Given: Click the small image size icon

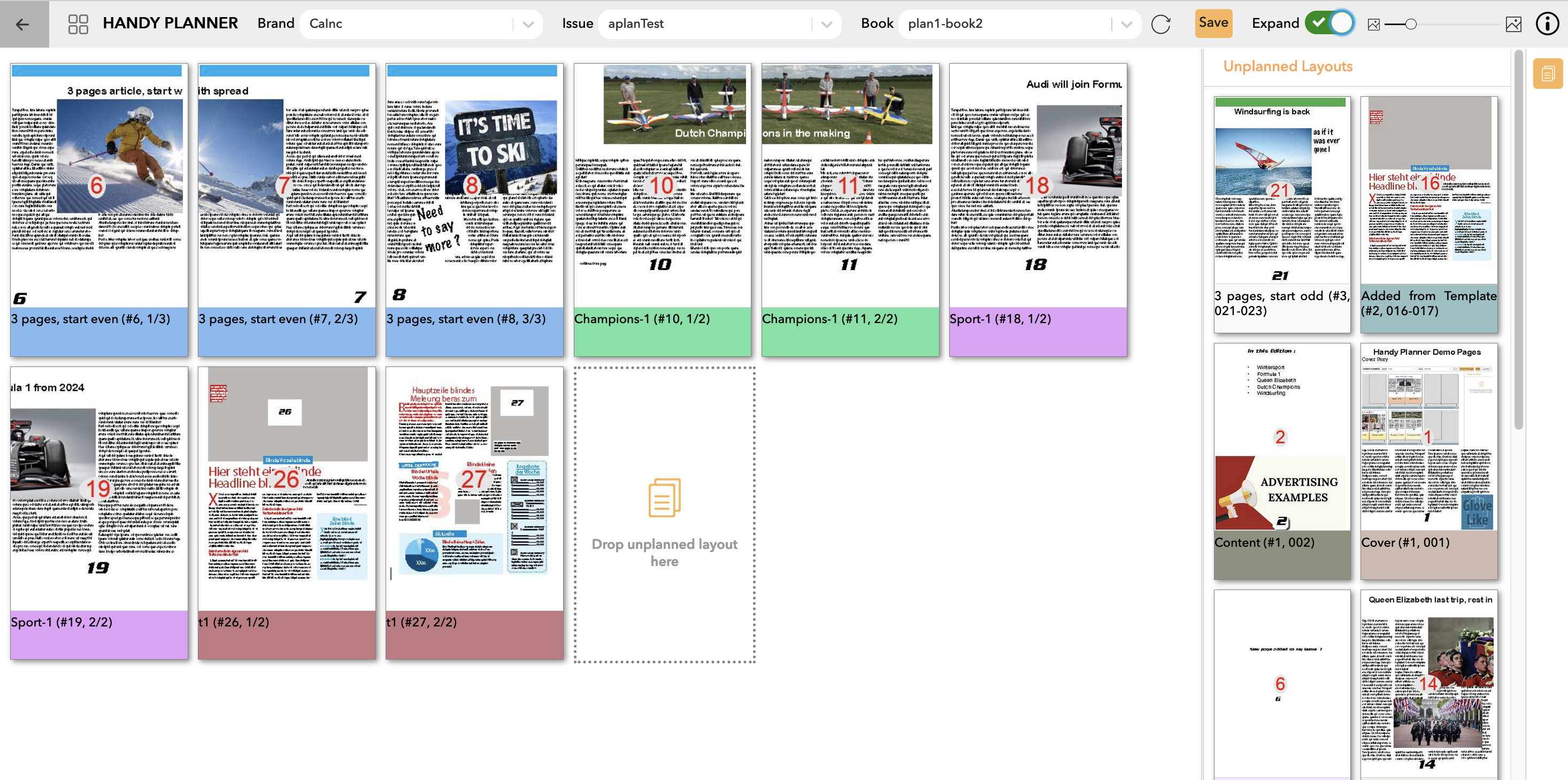Looking at the screenshot, I should tap(1373, 25).
